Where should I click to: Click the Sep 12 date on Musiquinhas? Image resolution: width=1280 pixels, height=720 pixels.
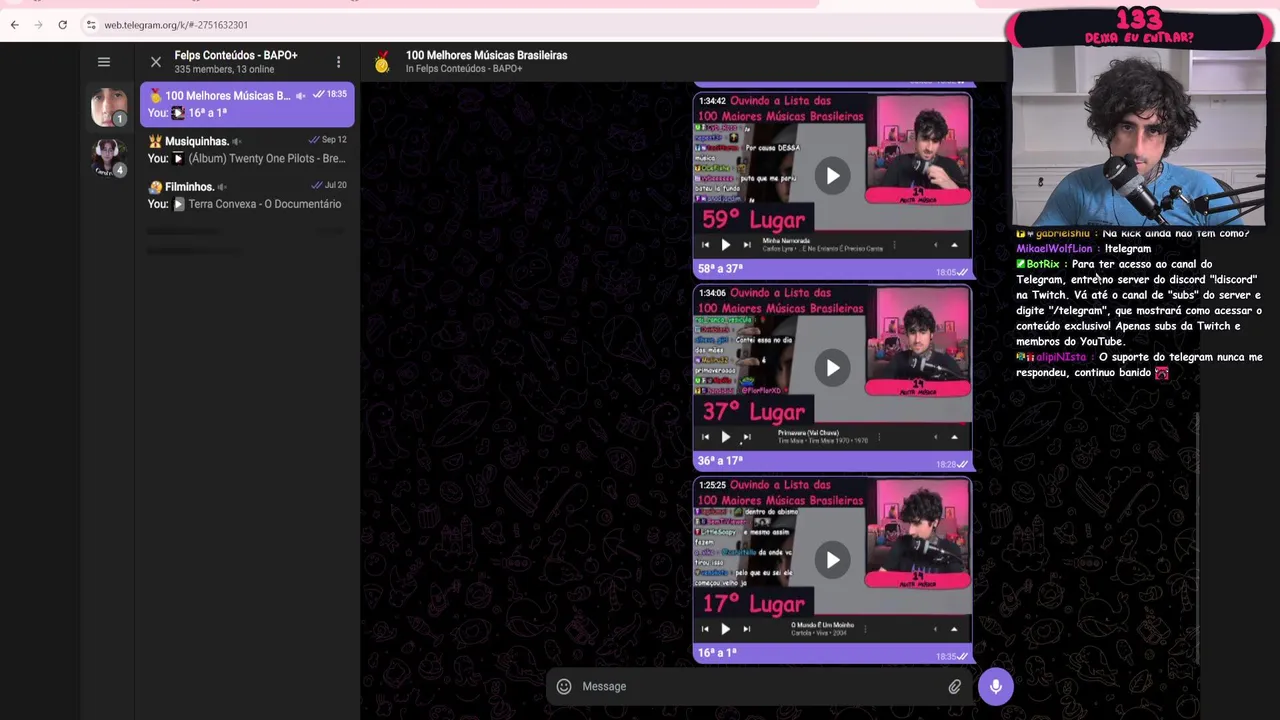coord(334,140)
